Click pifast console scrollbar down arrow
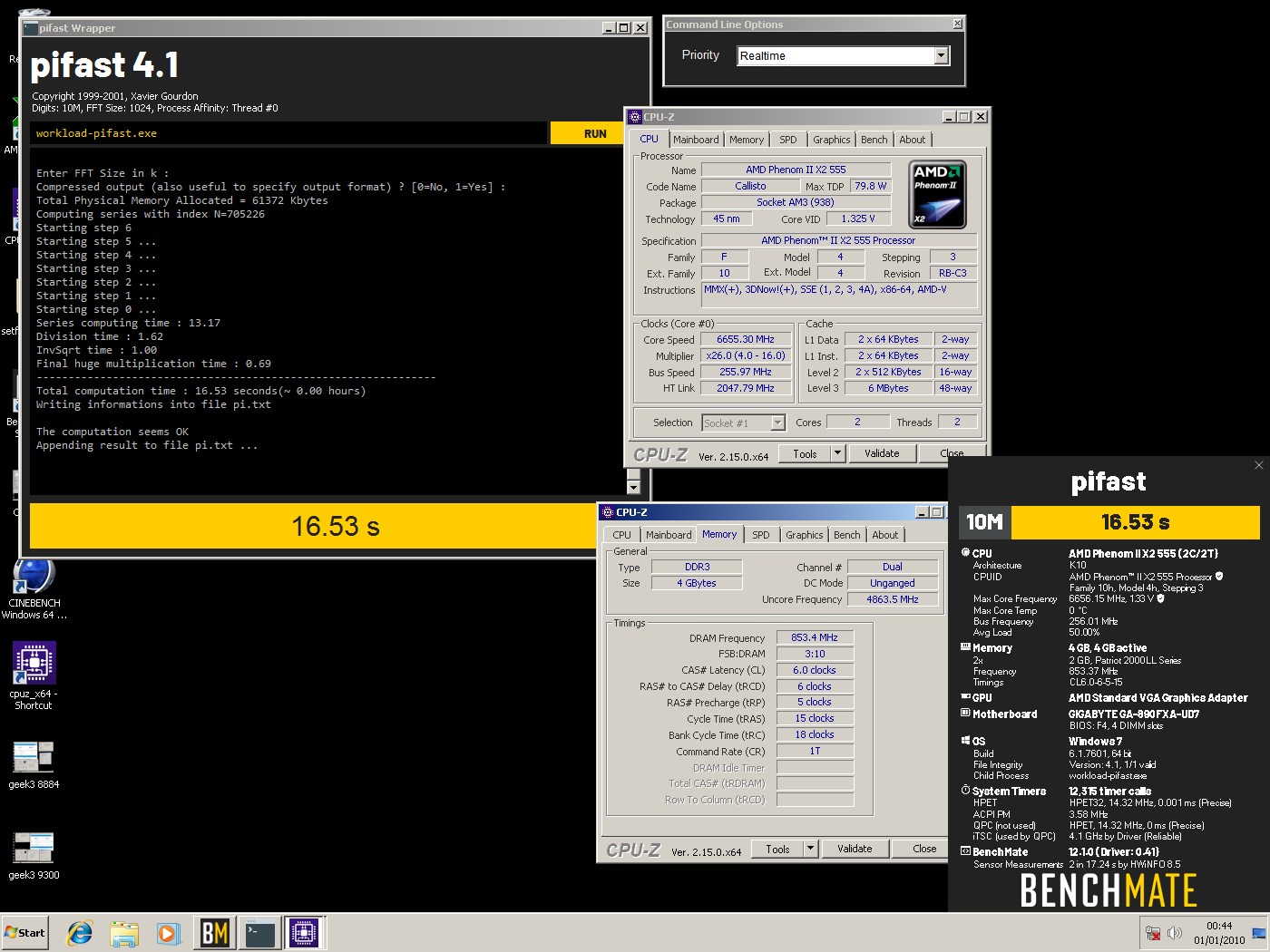The image size is (1270, 952). coord(633,487)
